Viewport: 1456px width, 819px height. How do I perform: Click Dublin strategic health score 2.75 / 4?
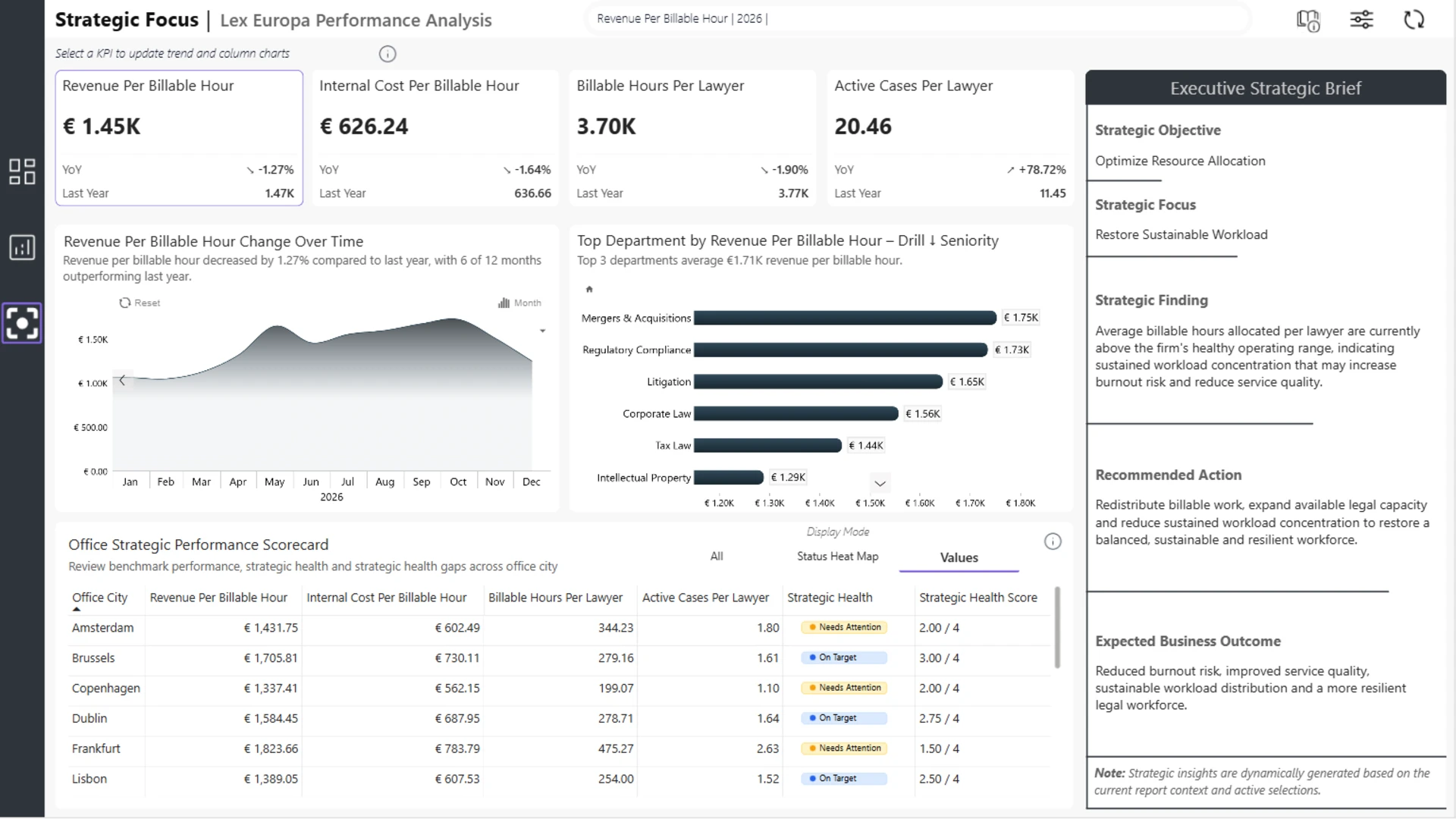coord(939,718)
